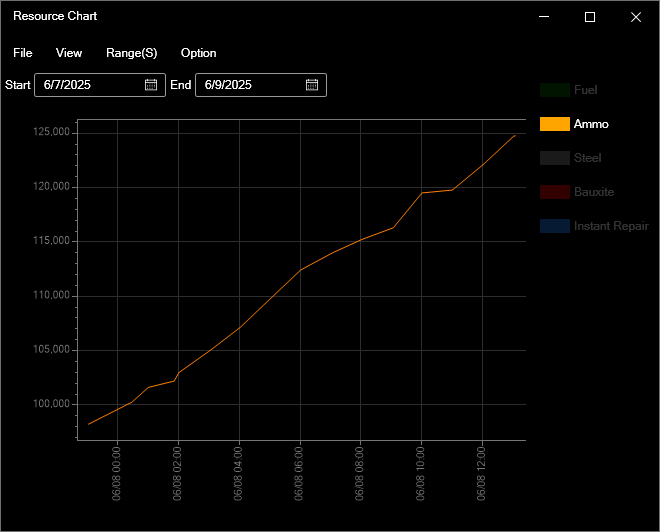Toggle the Steel series color swatch
This screenshot has height=532, width=660.
click(x=555, y=158)
